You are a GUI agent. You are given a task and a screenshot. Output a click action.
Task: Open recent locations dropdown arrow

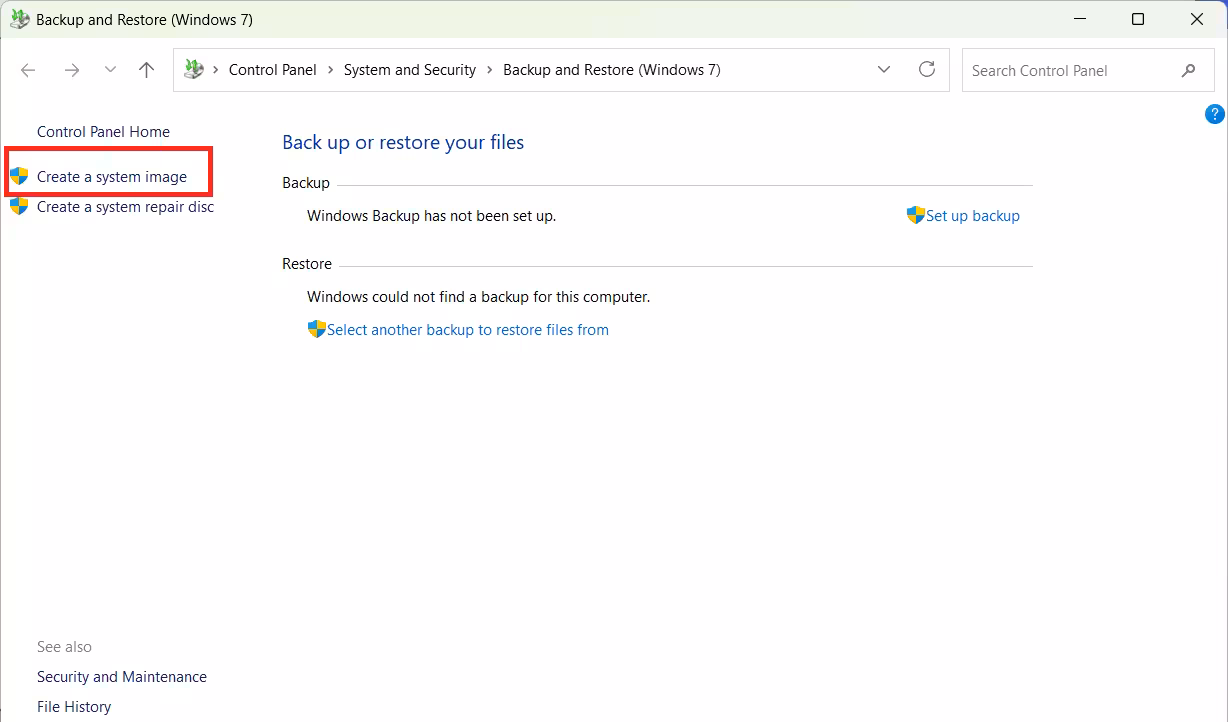[x=110, y=70]
